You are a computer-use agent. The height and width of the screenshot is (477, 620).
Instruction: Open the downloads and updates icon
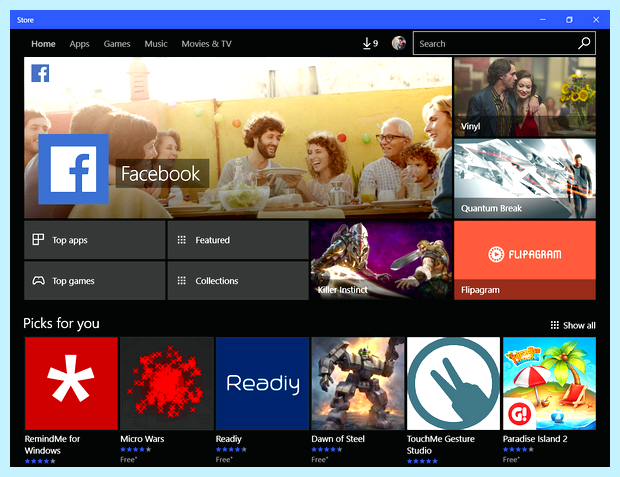click(x=370, y=44)
